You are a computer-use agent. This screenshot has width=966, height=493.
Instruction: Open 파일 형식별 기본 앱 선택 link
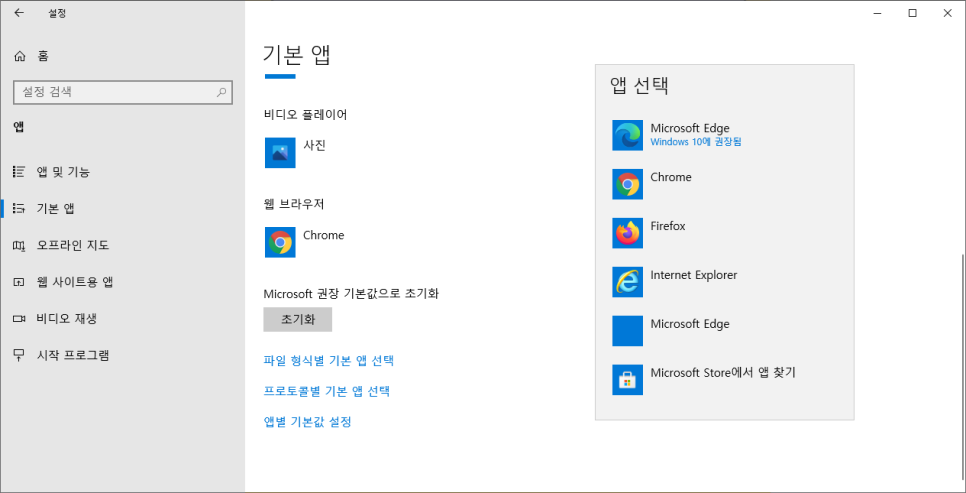(x=328, y=361)
